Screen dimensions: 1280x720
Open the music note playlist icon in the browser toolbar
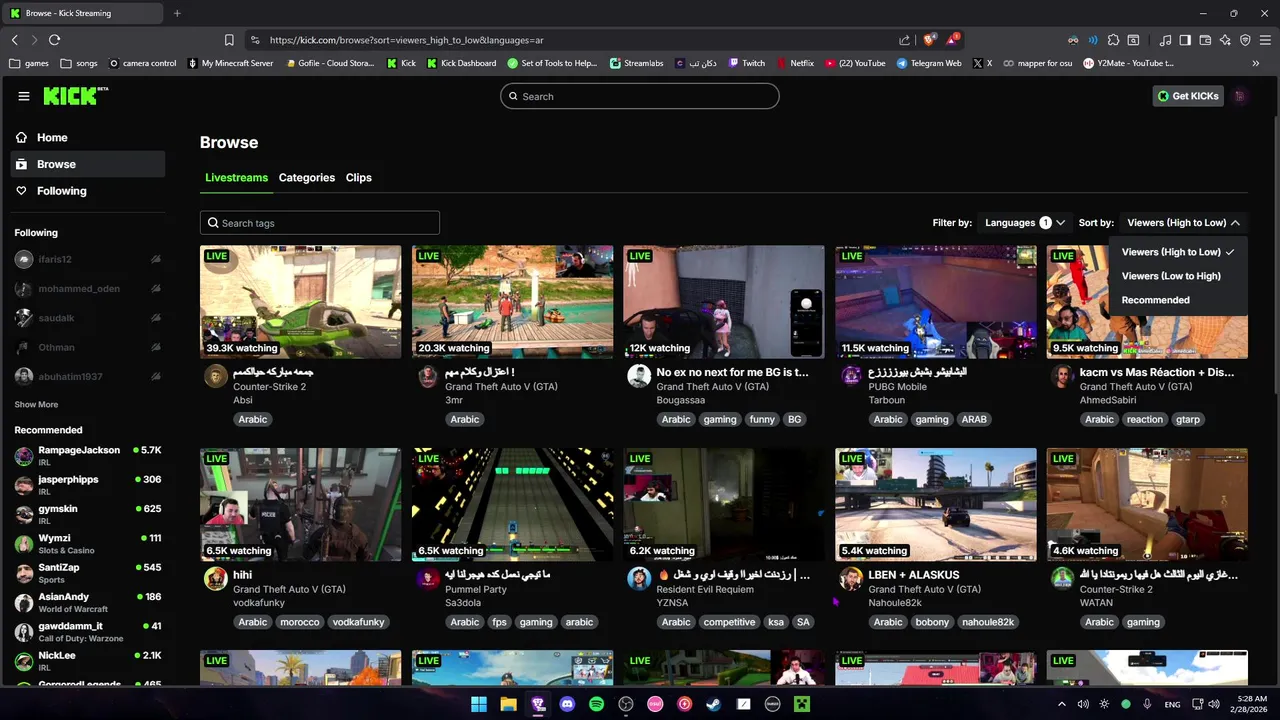1165,40
